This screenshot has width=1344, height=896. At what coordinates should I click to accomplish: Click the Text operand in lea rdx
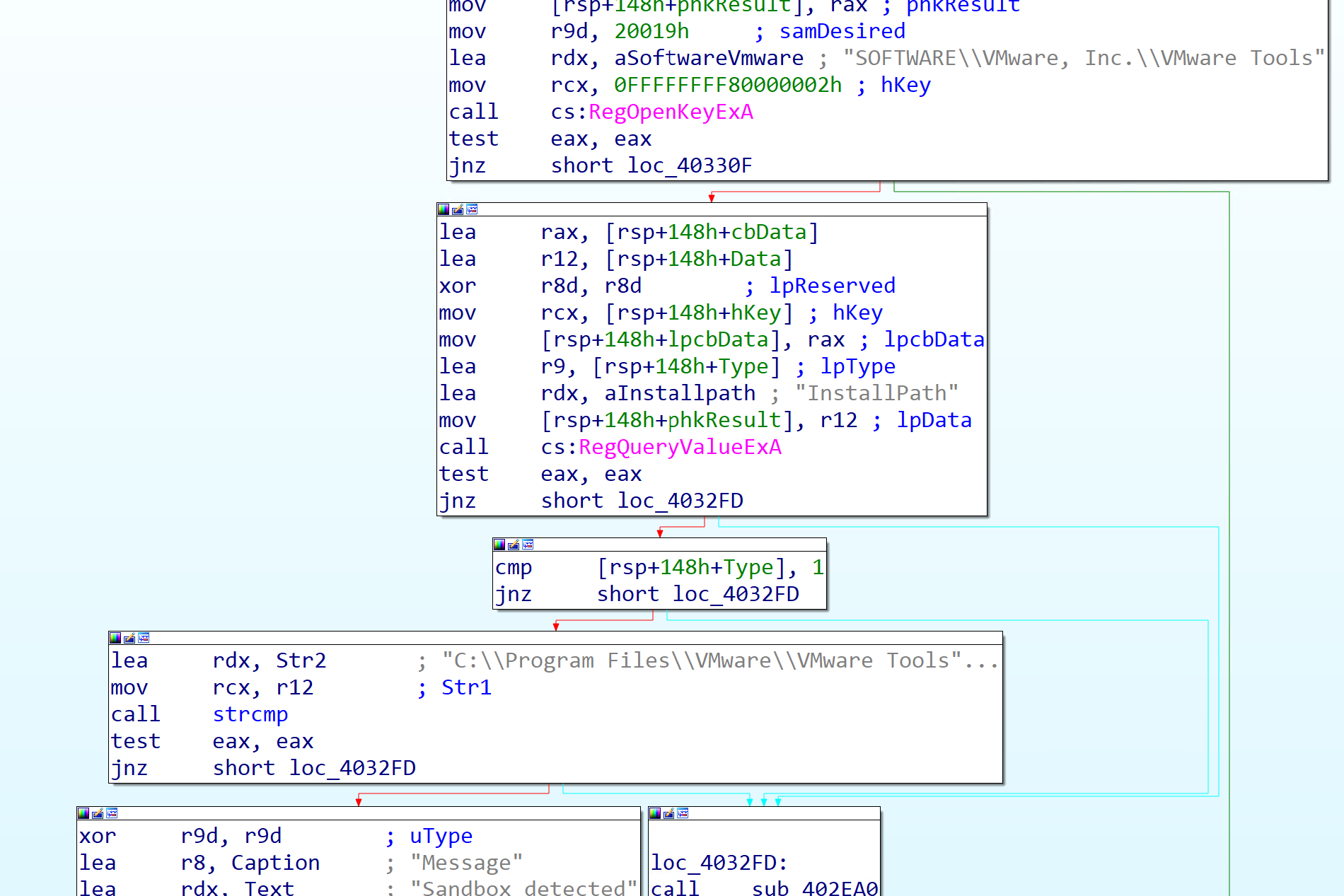pyautogui.click(x=269, y=888)
